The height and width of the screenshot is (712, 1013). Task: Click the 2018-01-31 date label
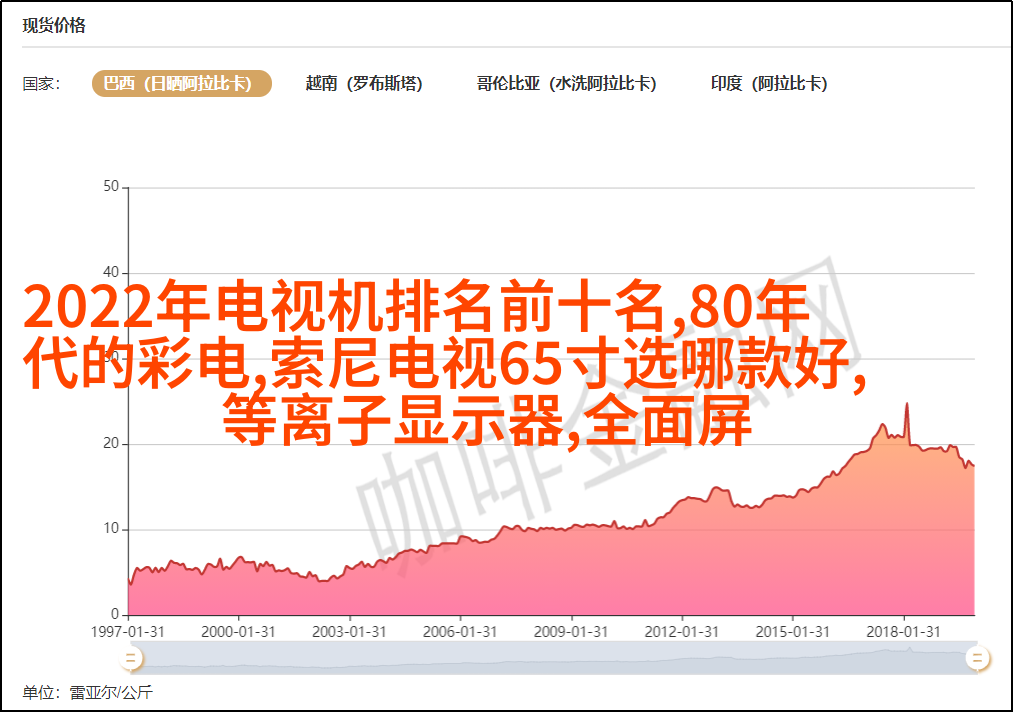click(x=904, y=632)
